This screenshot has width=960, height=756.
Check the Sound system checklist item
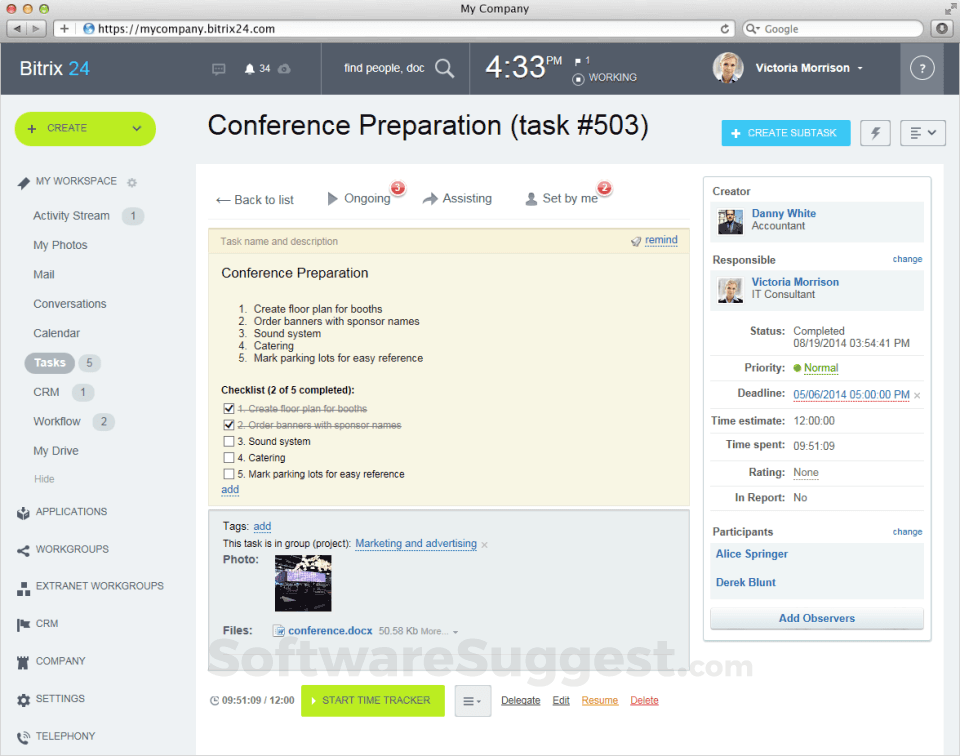(229, 441)
